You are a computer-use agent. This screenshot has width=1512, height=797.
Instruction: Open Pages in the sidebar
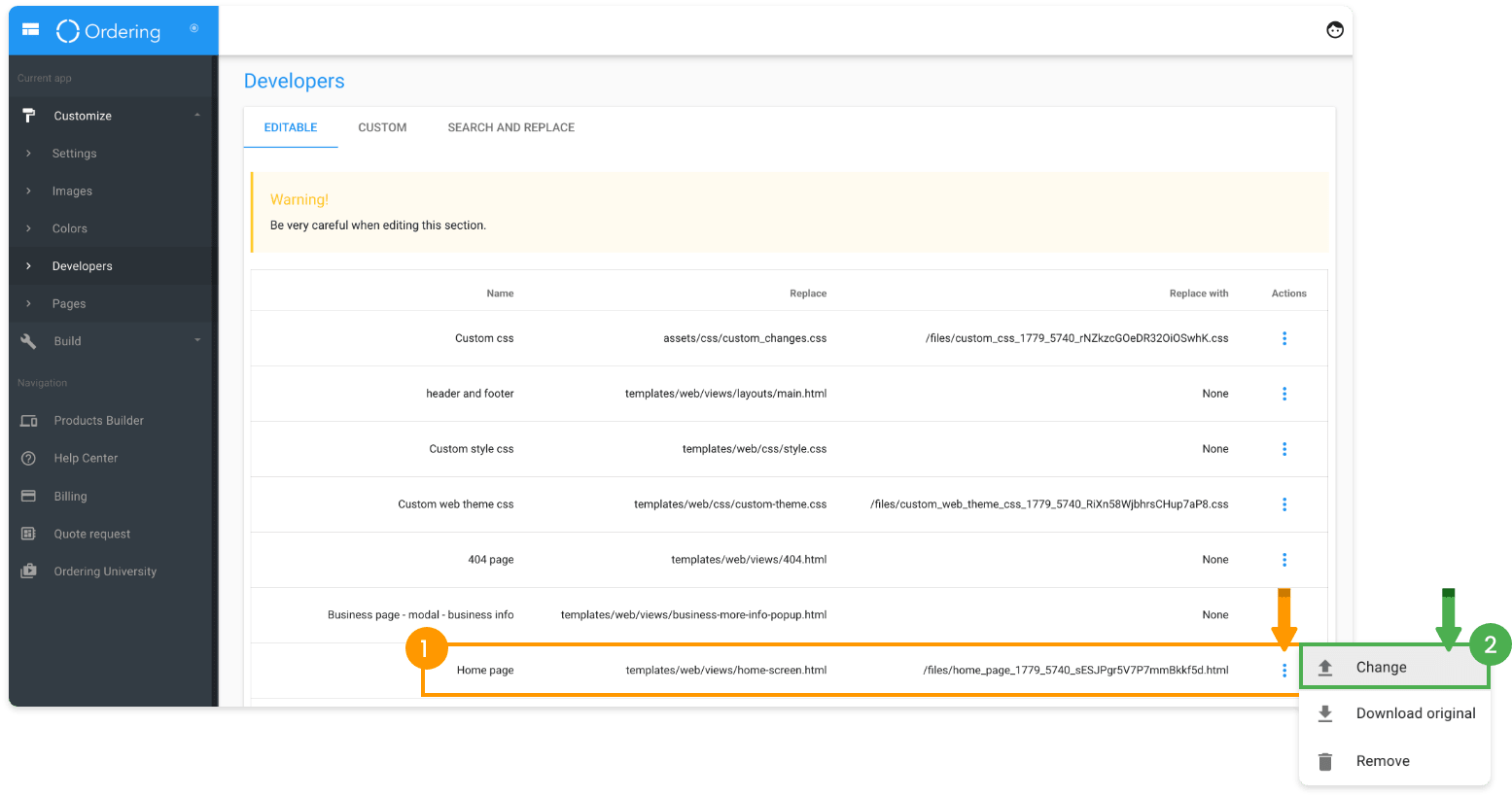[x=69, y=304]
